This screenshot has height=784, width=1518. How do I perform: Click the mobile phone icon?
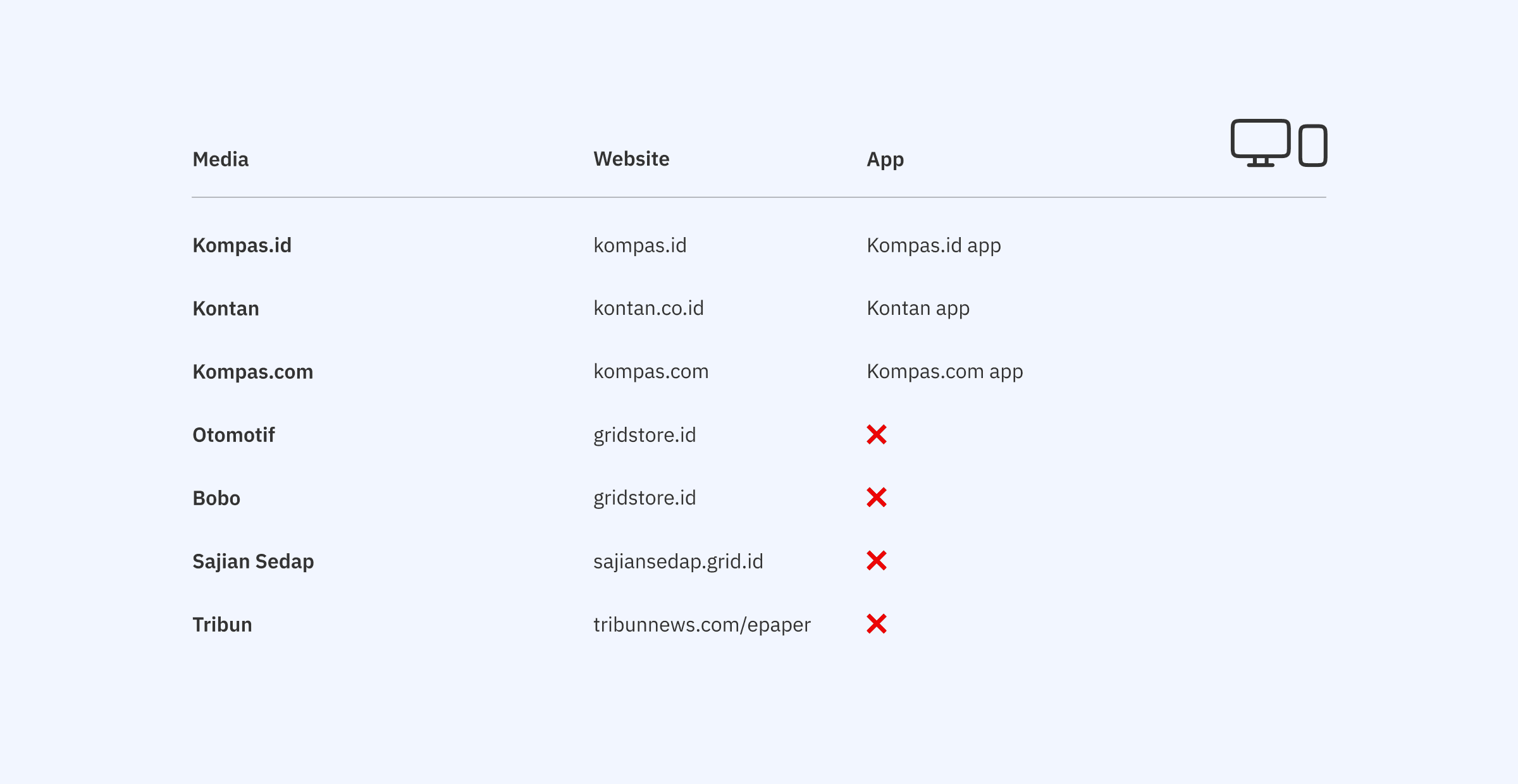pos(1313,145)
